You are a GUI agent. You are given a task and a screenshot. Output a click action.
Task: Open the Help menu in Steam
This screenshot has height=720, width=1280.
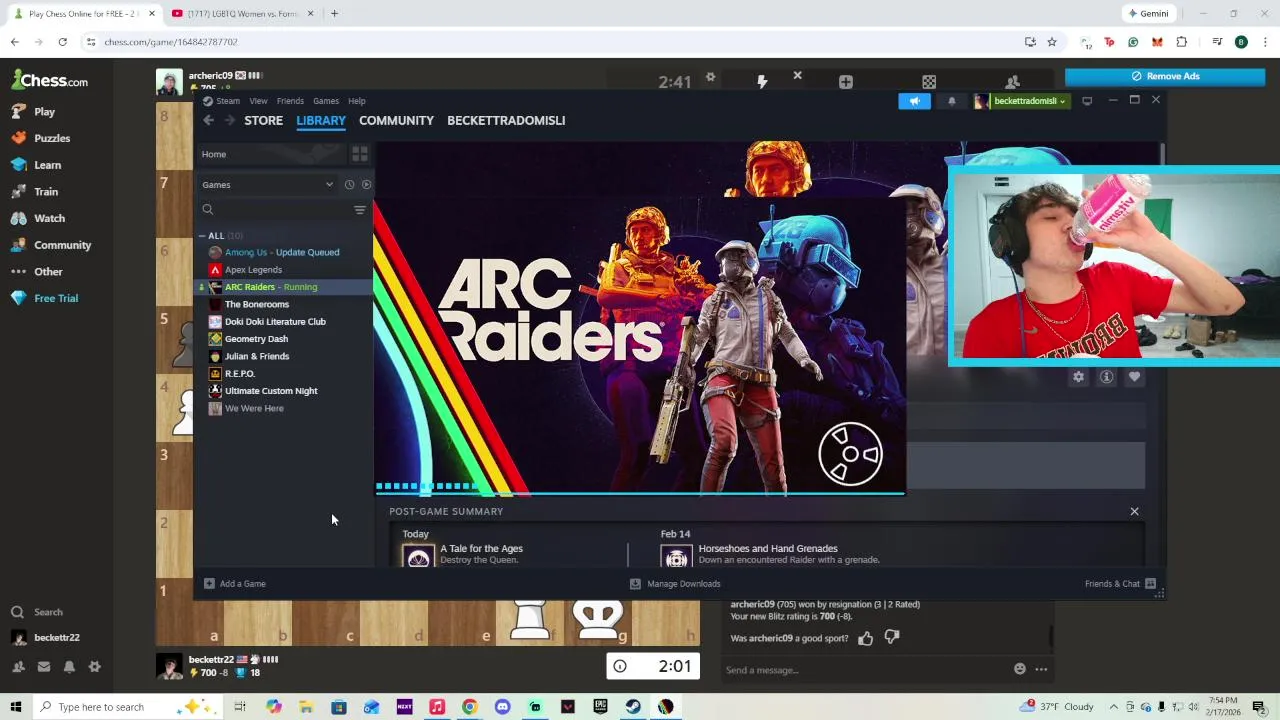[357, 101]
